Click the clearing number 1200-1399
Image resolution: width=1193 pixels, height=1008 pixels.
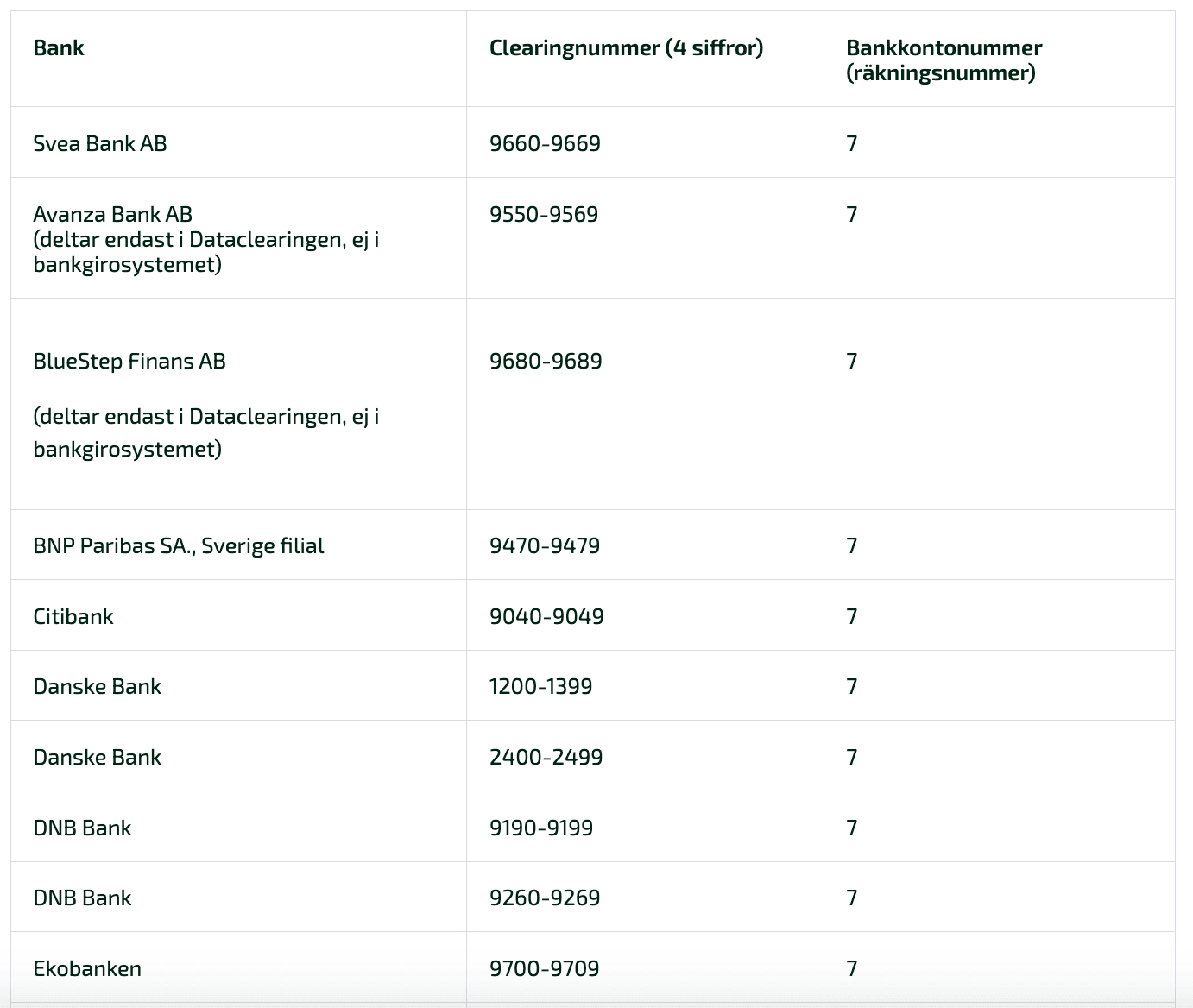click(x=540, y=686)
